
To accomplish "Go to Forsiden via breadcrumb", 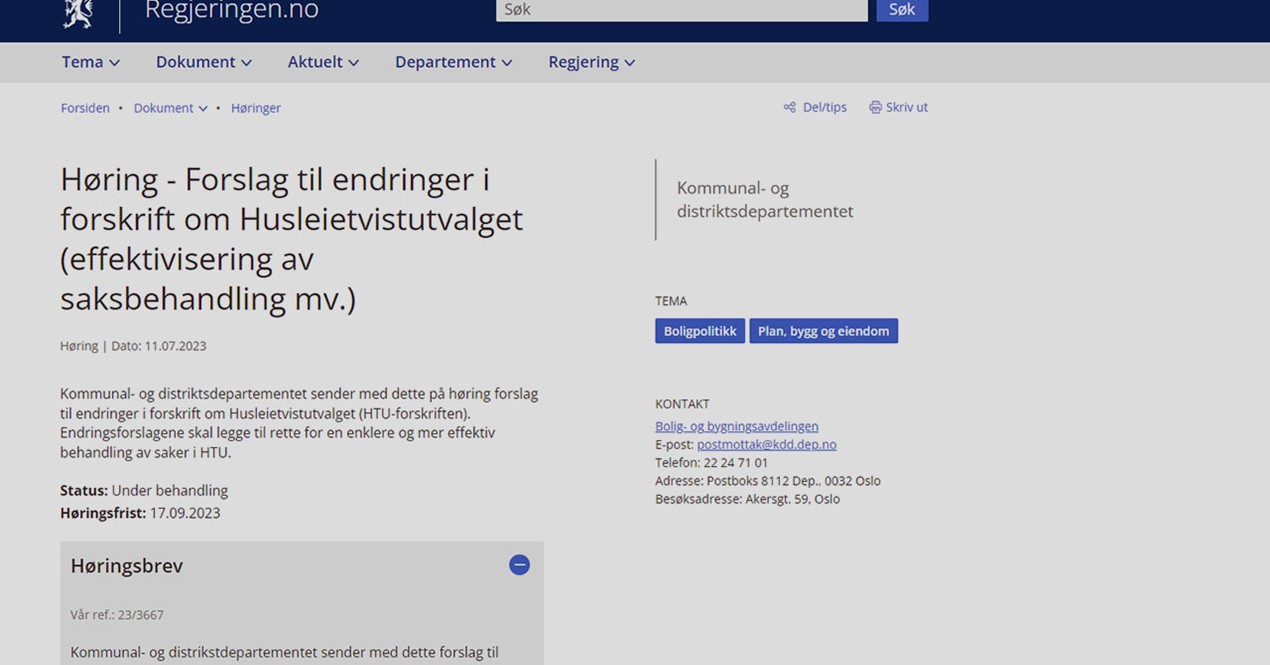I will coord(85,107).
